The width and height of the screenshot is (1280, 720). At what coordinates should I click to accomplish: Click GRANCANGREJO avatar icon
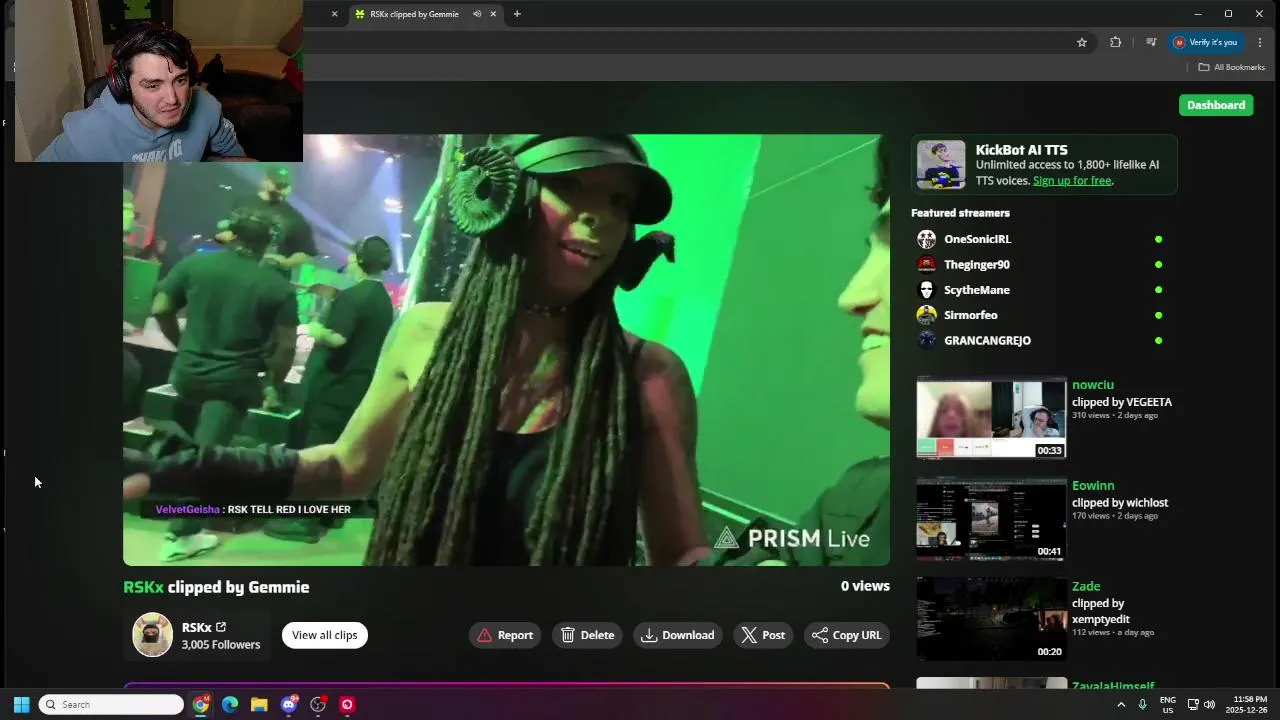click(x=927, y=340)
